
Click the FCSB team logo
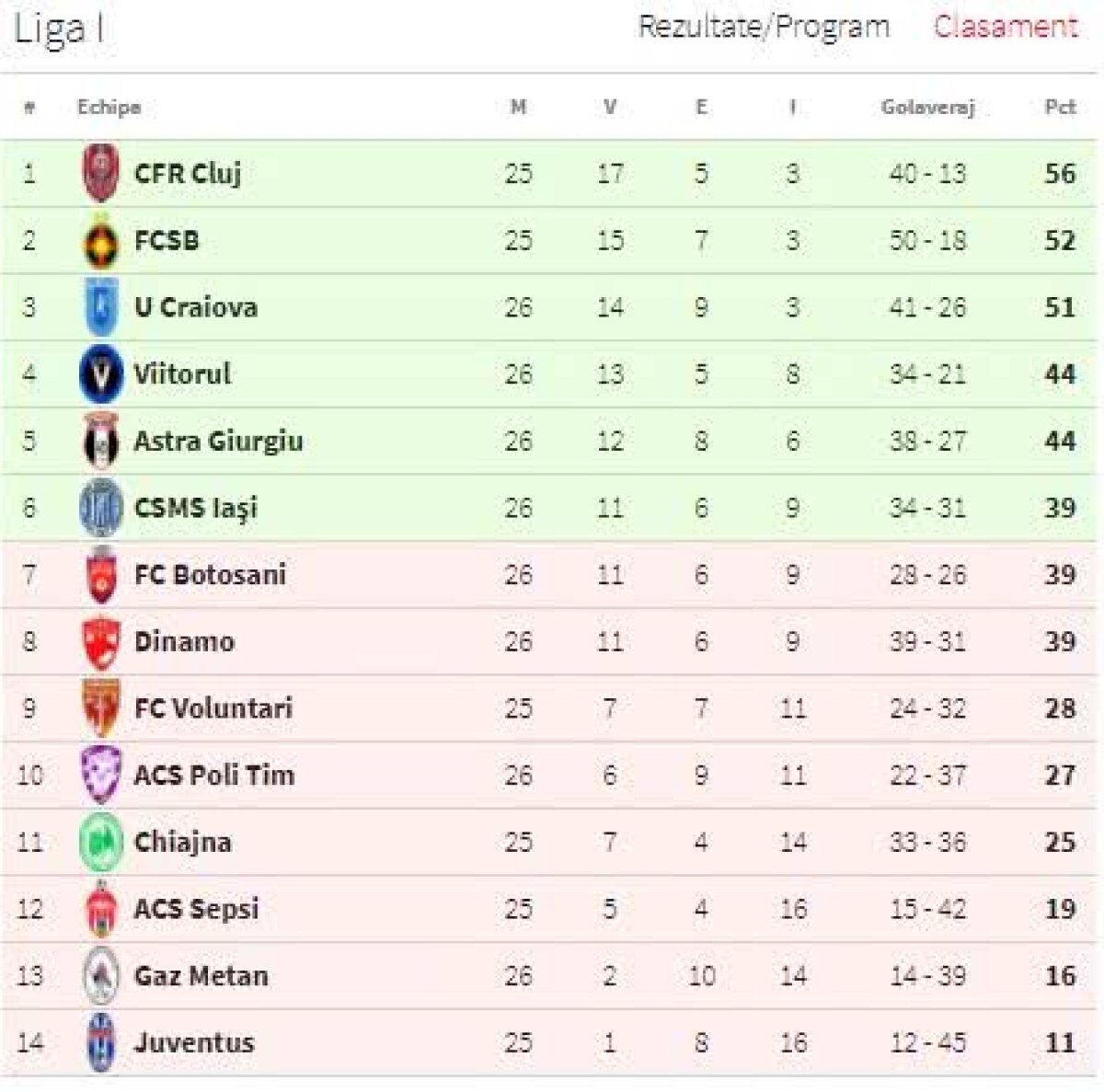(x=100, y=241)
